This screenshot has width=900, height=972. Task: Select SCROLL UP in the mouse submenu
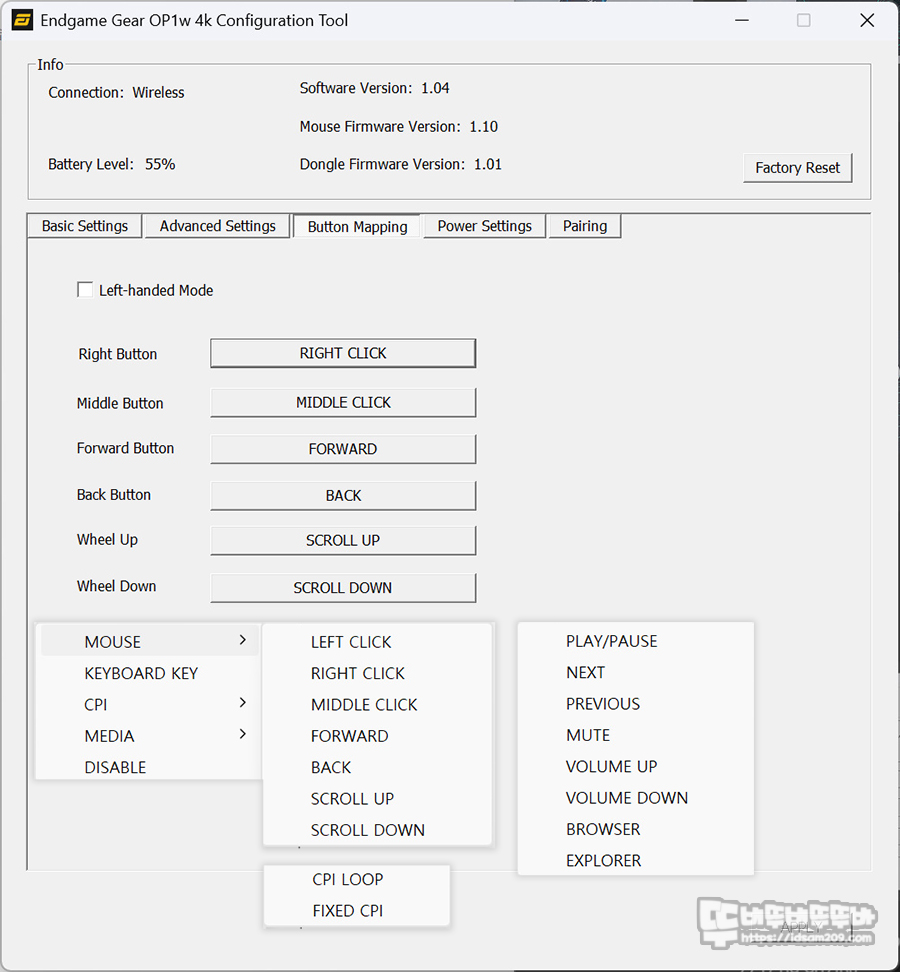coord(377,798)
